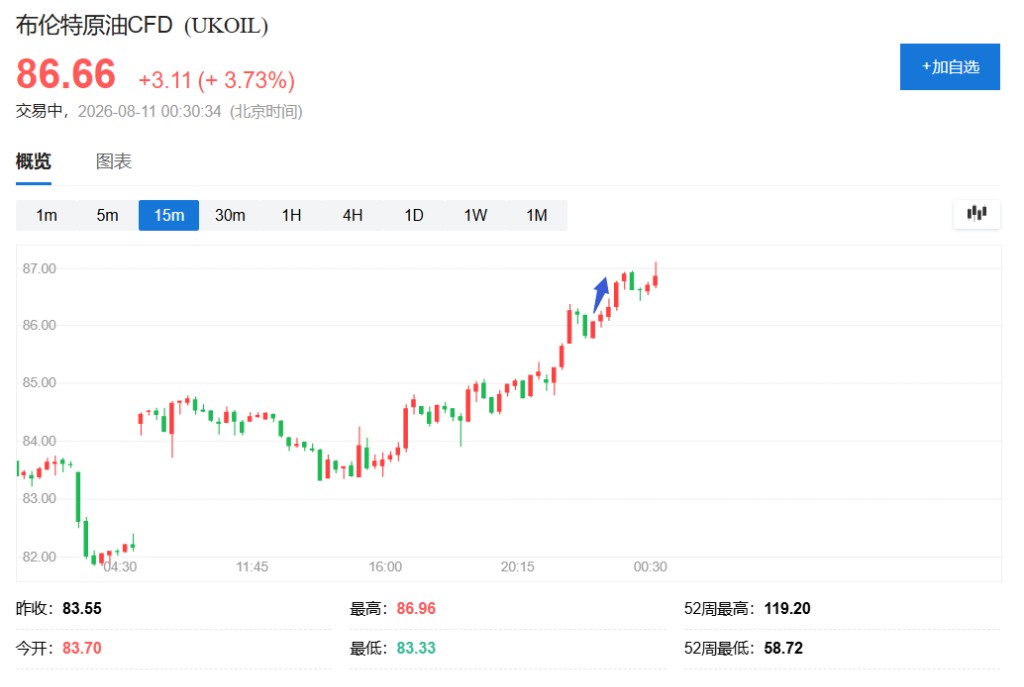Viewport: 1024px width, 687px height.
Task: Click the candlestick chart type icon
Action: click(976, 214)
